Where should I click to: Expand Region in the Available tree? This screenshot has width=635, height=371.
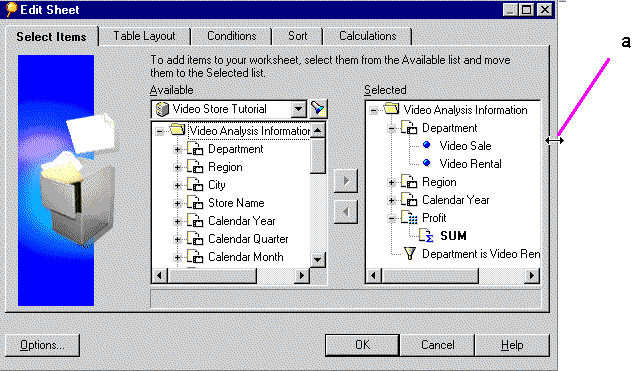coord(177,167)
